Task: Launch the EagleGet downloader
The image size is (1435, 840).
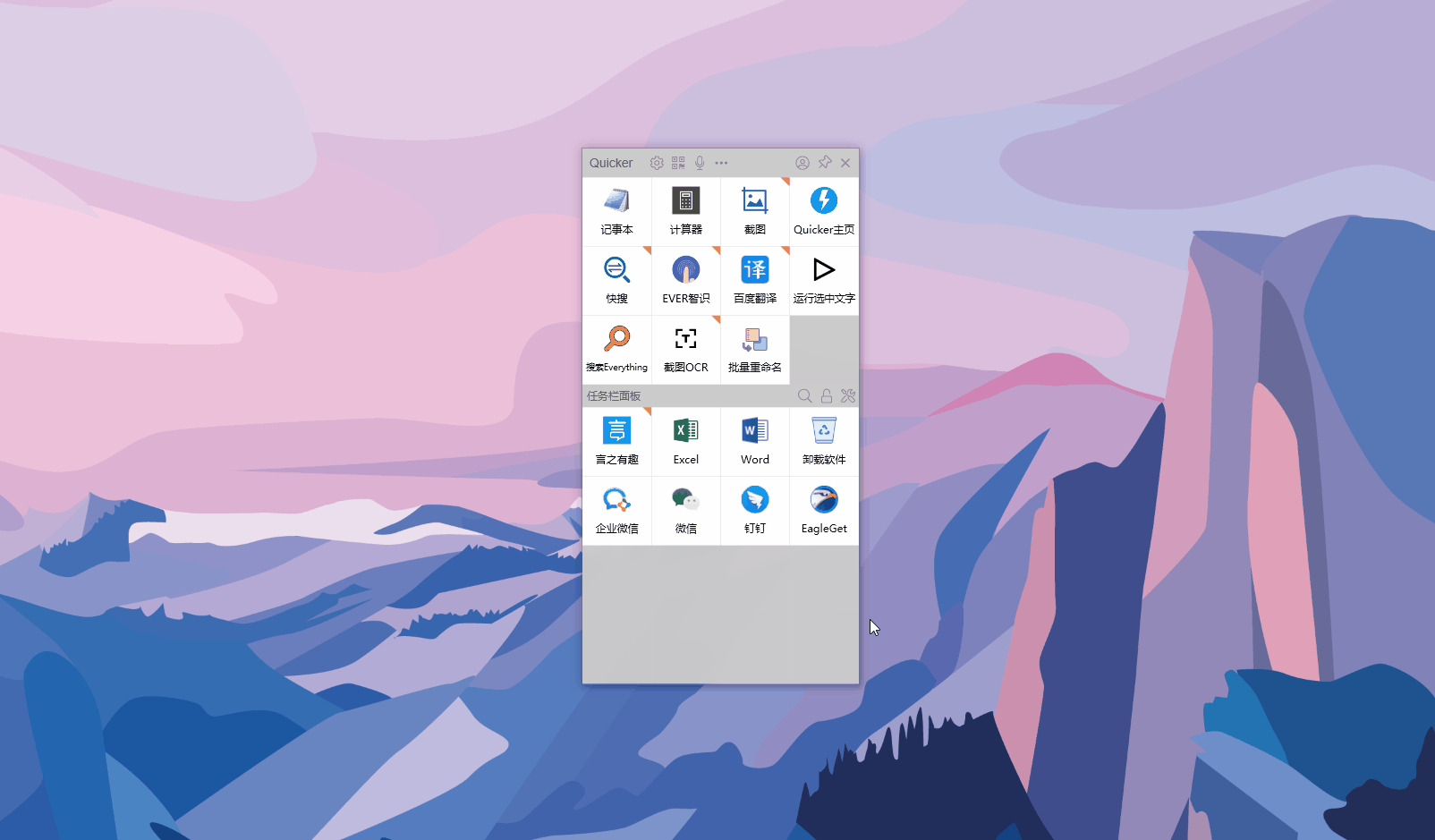Action: click(823, 511)
